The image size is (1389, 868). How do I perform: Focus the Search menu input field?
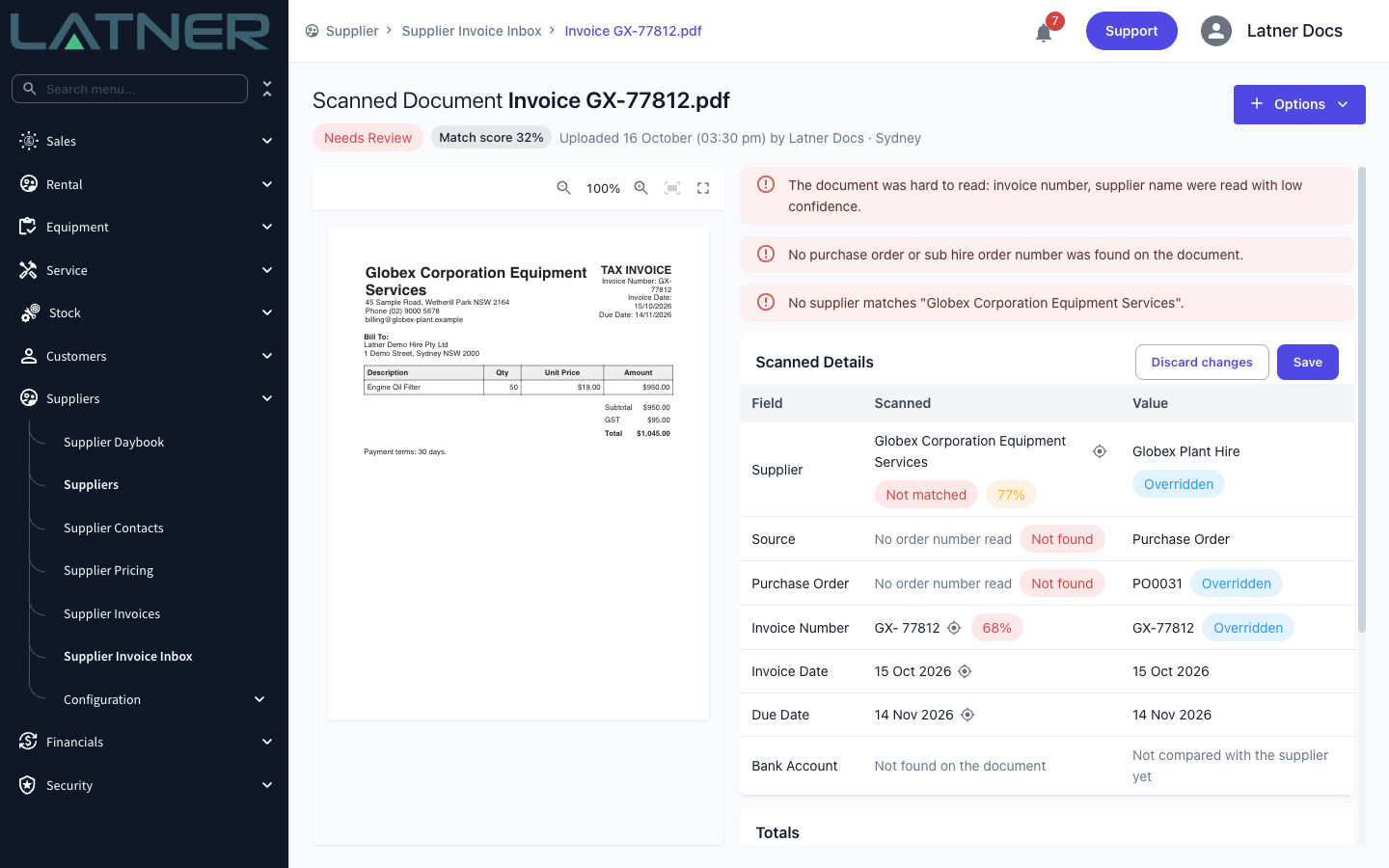pyautogui.click(x=129, y=89)
